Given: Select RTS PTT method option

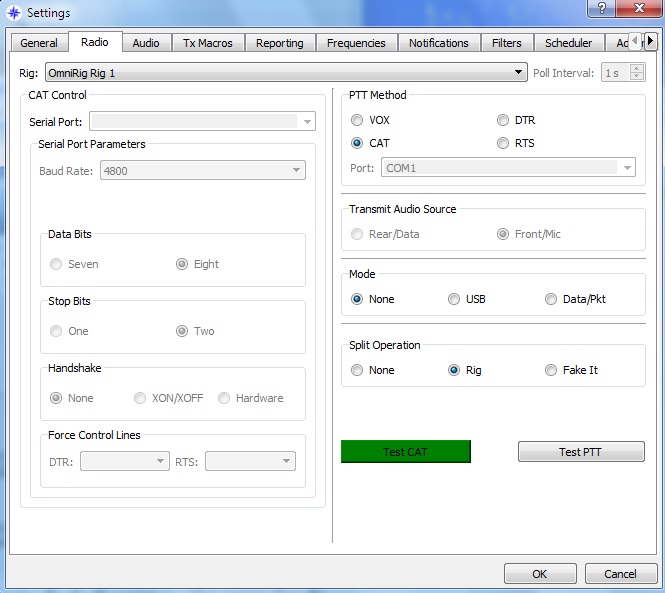Looking at the screenshot, I should click(503, 143).
